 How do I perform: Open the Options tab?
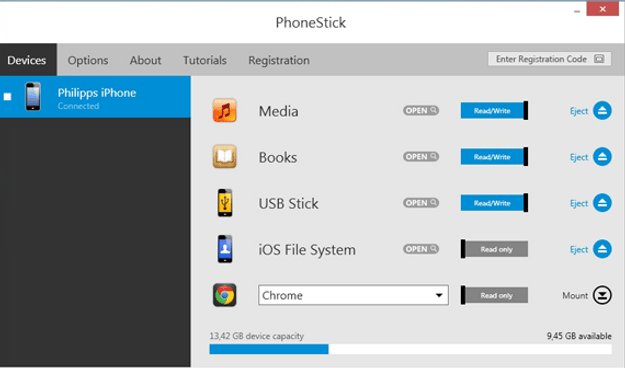pyautogui.click(x=88, y=60)
